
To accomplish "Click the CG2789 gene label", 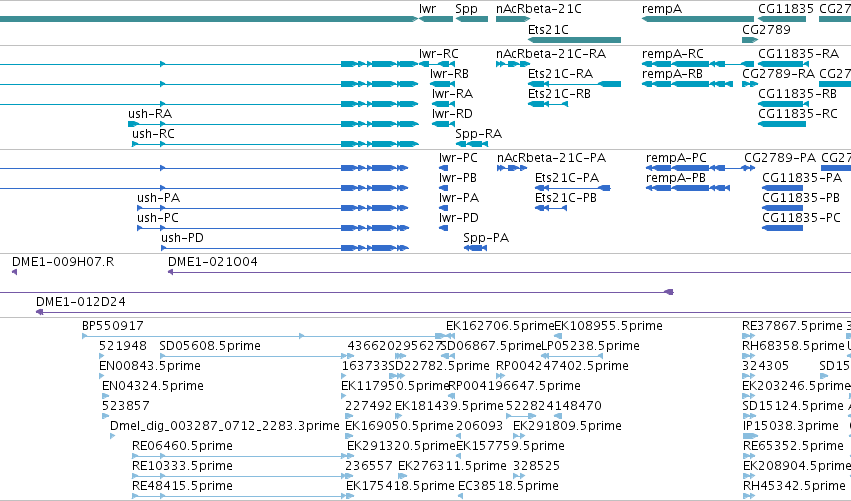I will (766, 29).
